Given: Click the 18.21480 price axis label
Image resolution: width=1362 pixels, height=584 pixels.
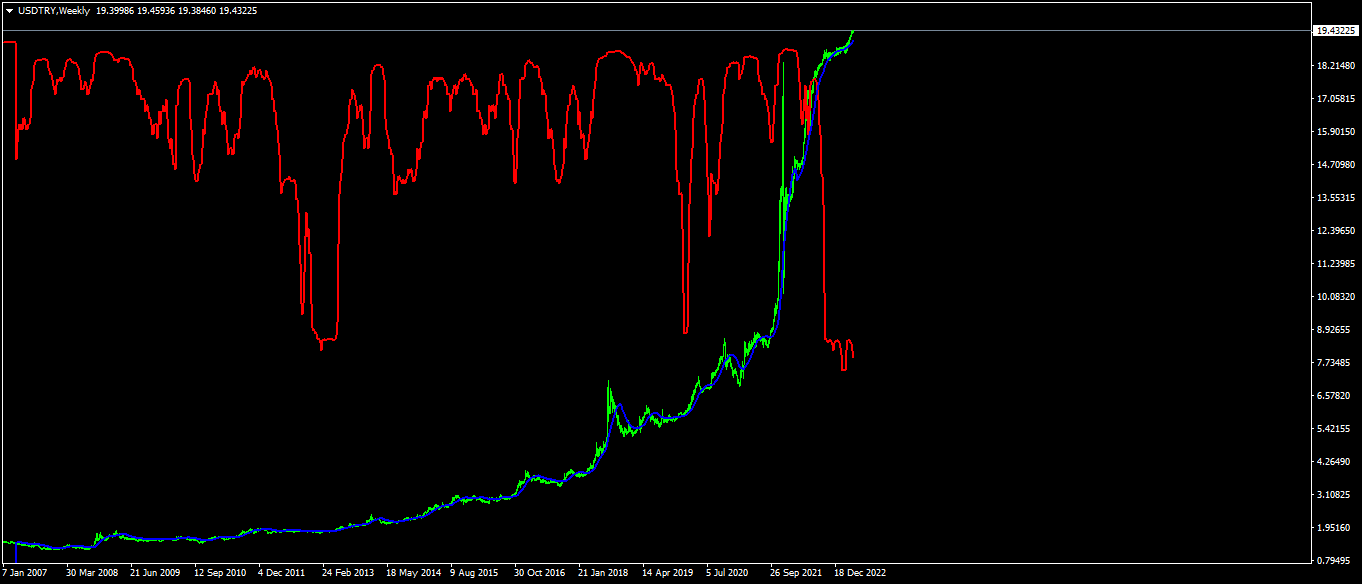Looking at the screenshot, I should coord(1336,66).
